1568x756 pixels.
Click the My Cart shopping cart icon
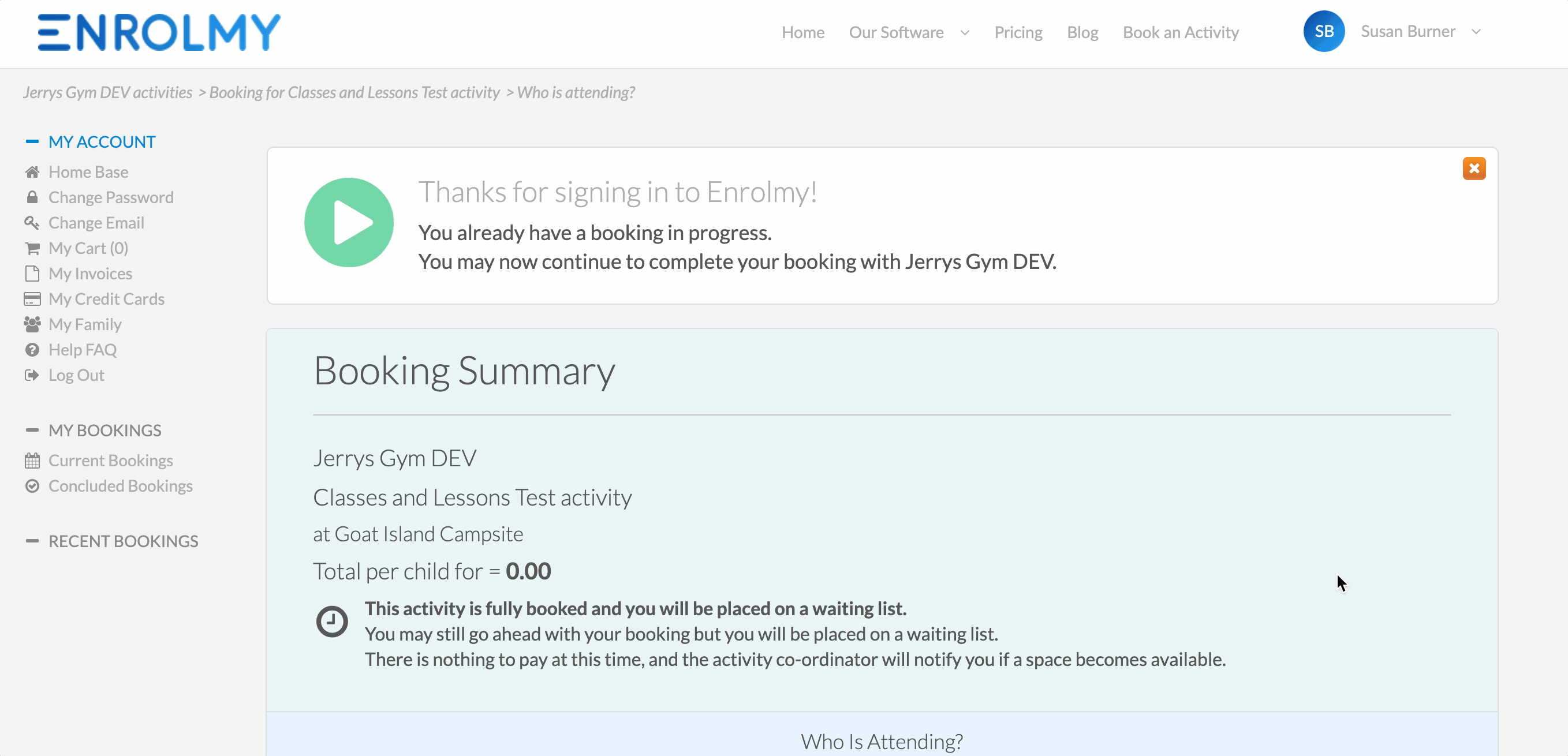32,248
